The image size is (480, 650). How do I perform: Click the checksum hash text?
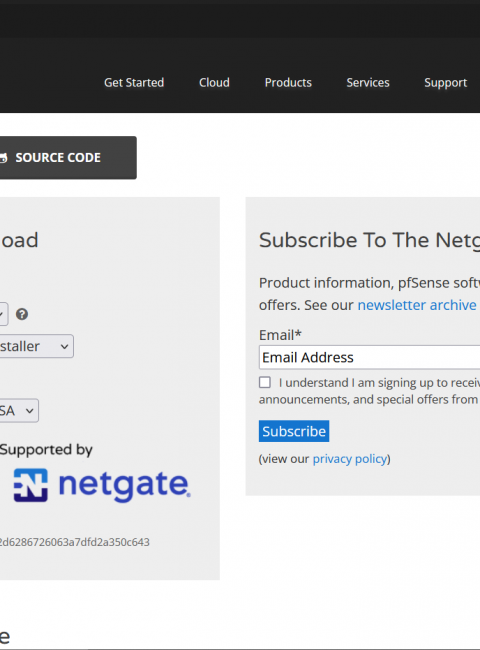pos(75,542)
